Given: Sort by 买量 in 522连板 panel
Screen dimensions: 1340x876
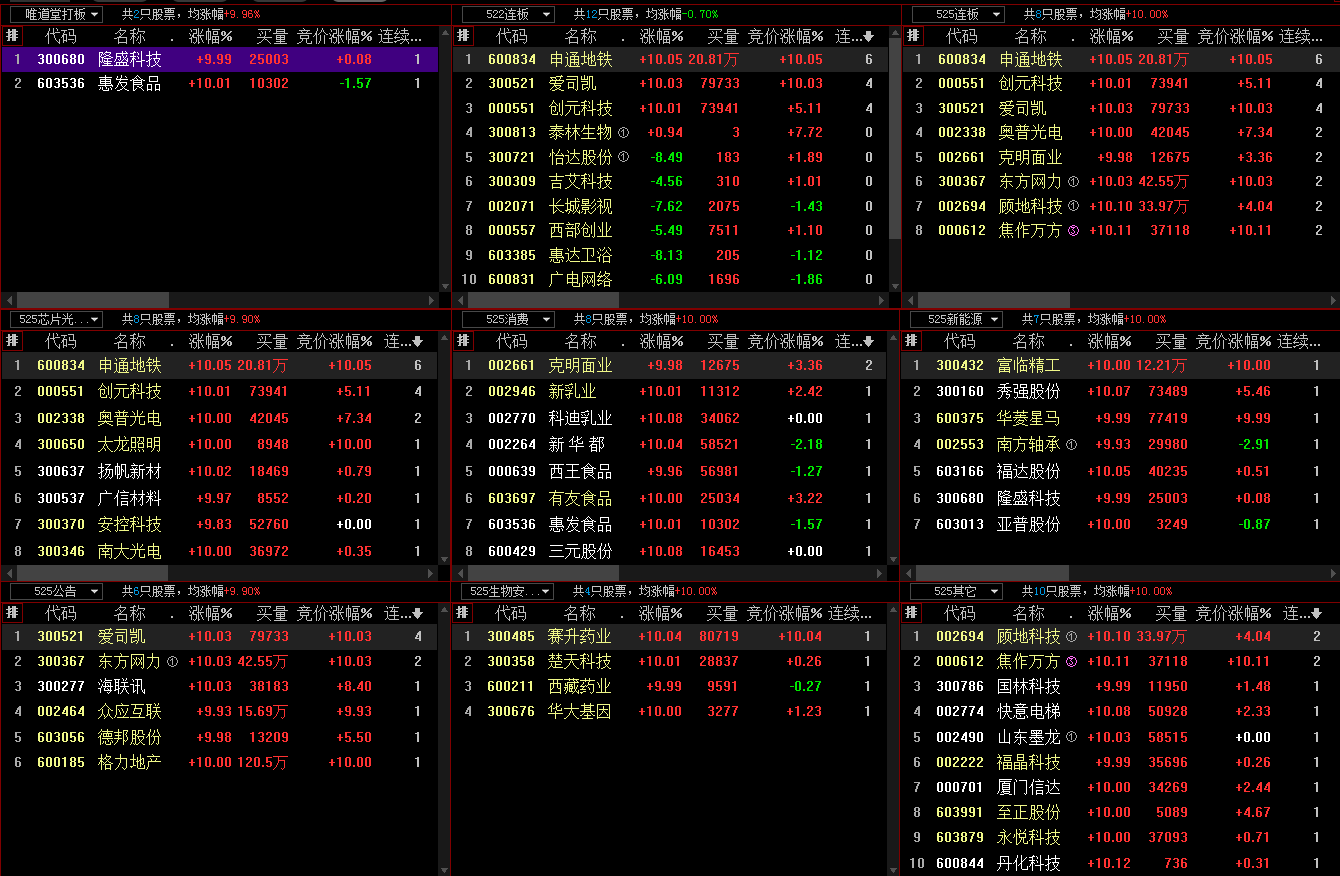Looking at the screenshot, I should tap(722, 36).
